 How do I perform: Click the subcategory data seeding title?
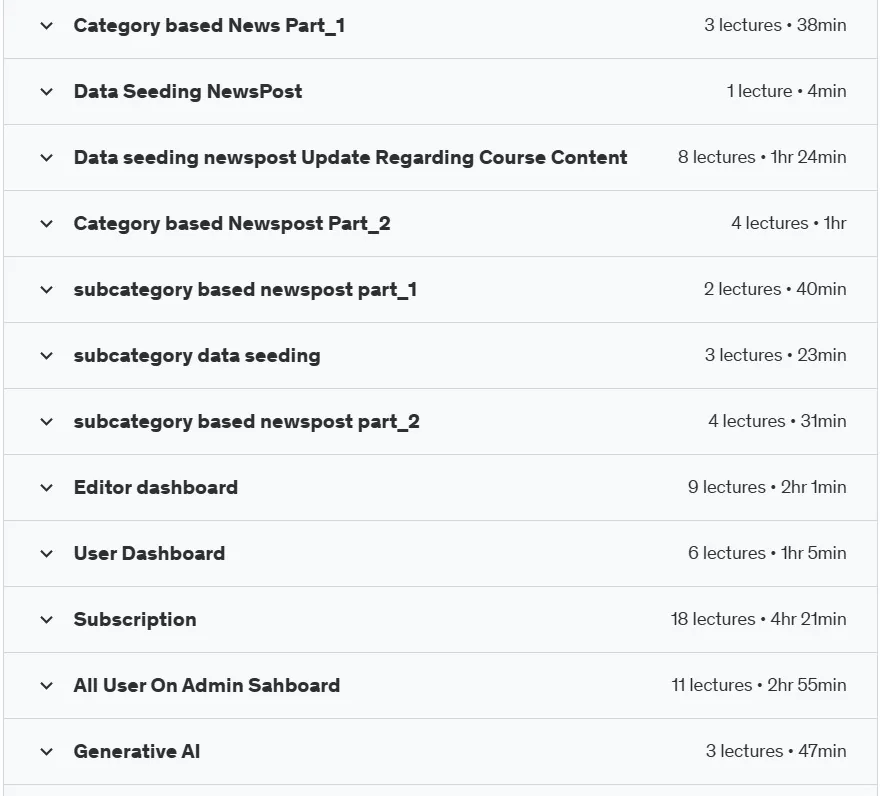197,356
